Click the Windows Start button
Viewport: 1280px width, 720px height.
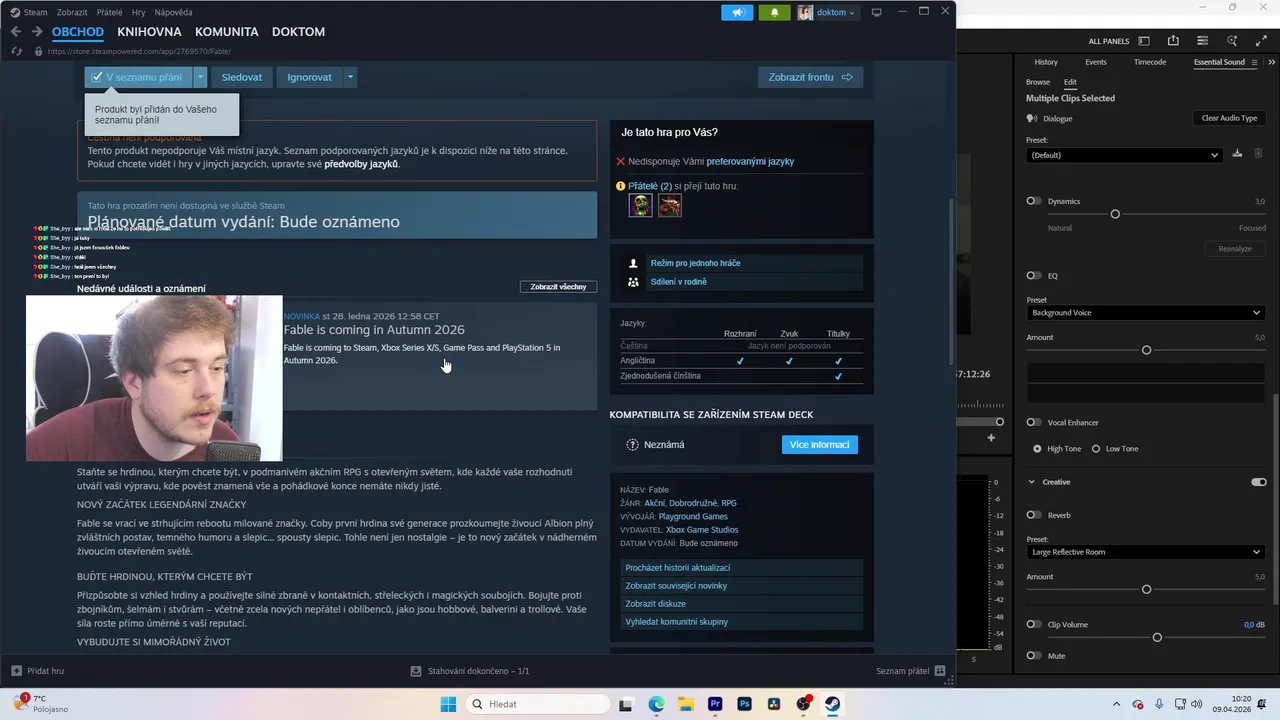[x=448, y=704]
